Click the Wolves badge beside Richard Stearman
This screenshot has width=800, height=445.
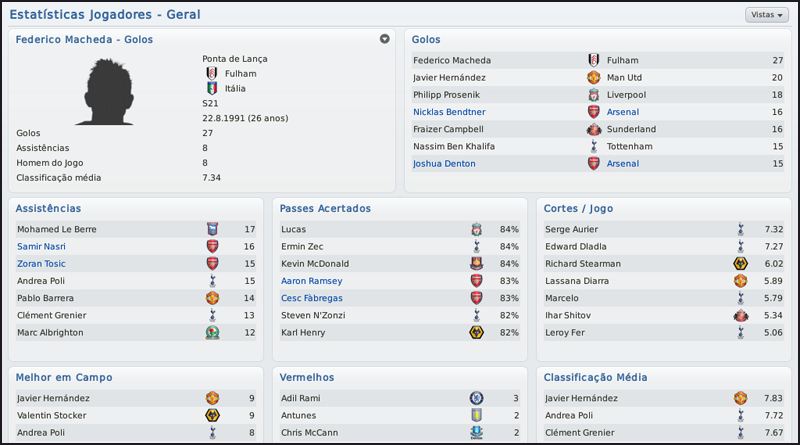pos(741,263)
